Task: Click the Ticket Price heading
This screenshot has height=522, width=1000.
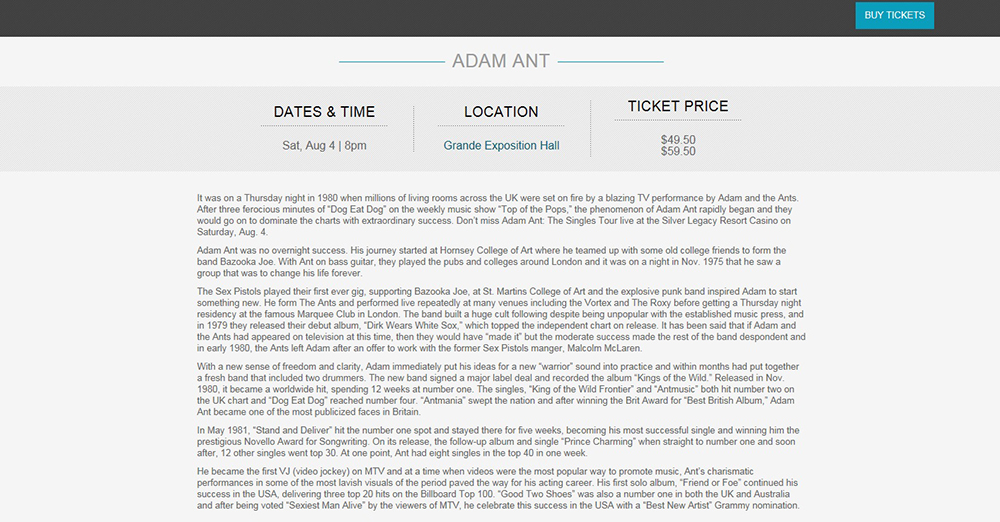Action: pyautogui.click(x=678, y=106)
